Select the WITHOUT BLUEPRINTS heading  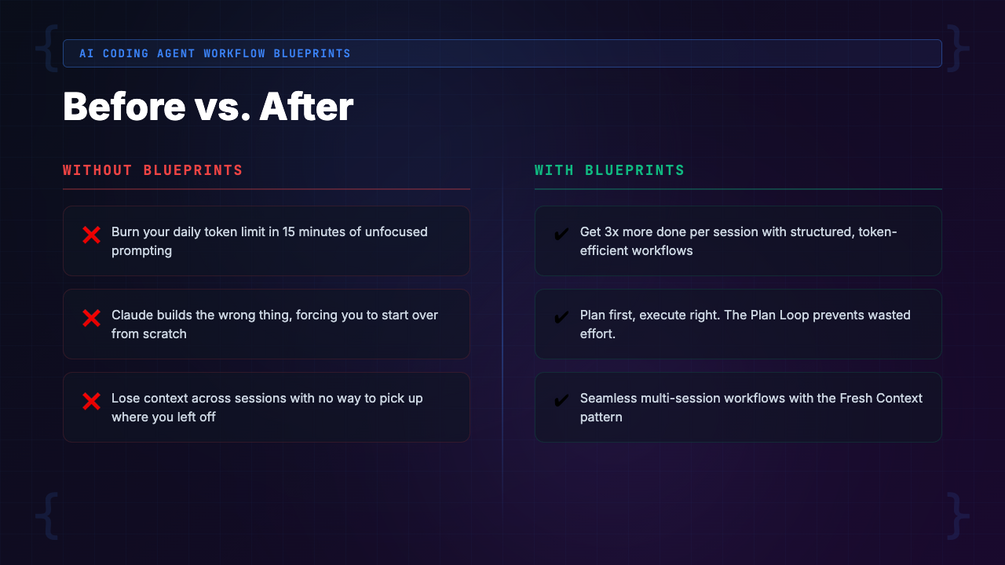click(x=153, y=170)
